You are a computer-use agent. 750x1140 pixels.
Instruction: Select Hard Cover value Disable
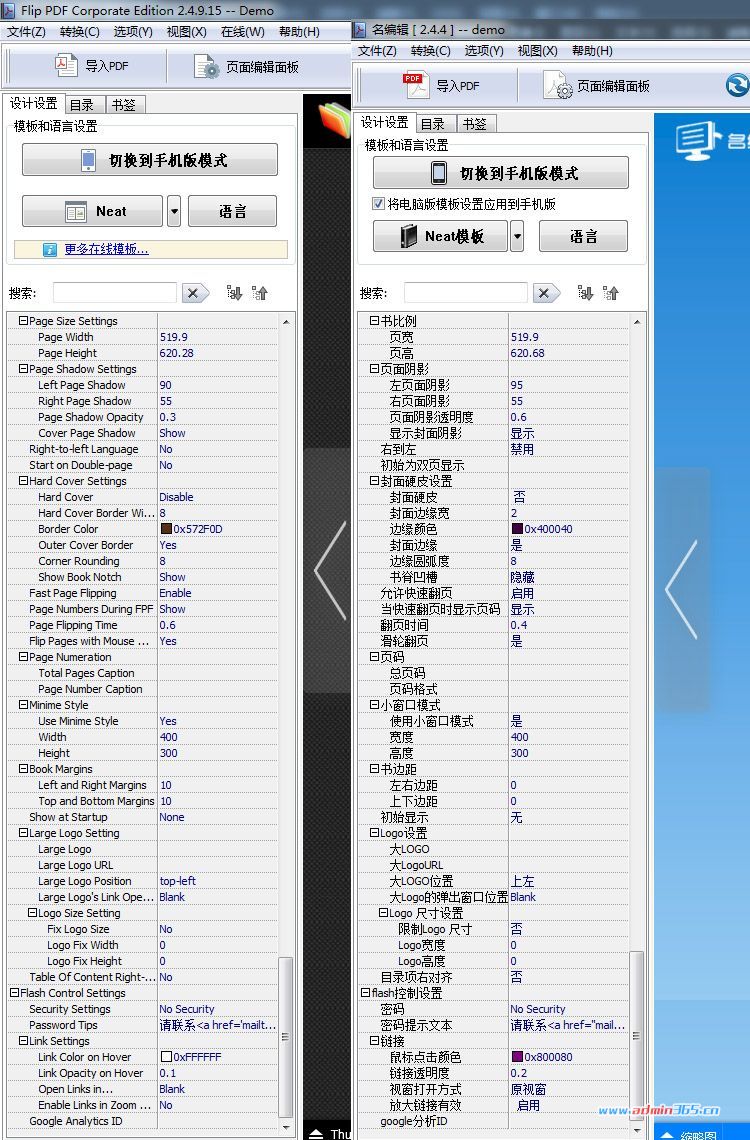click(x=177, y=497)
